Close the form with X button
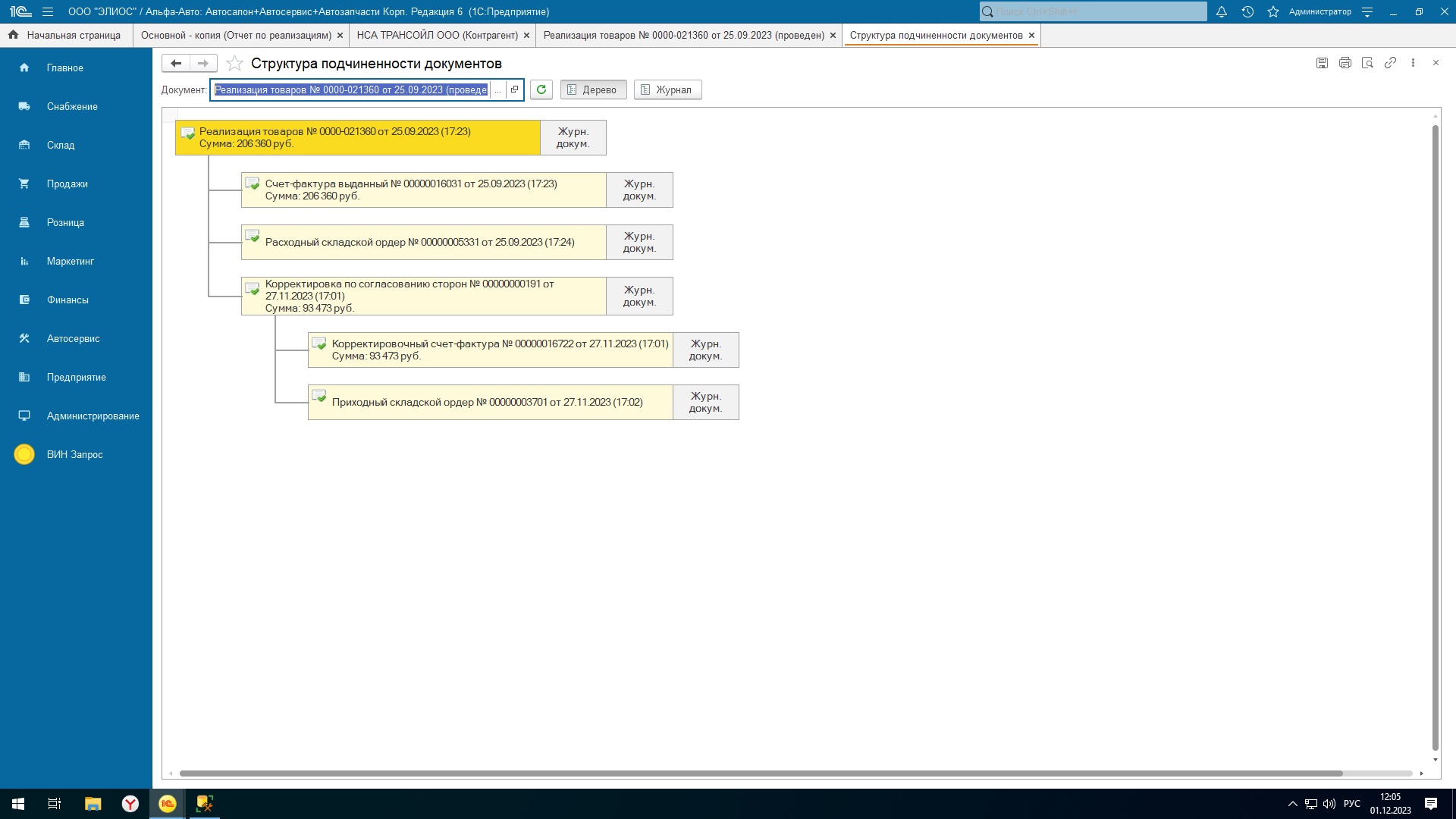The image size is (1456, 819). 1436,63
